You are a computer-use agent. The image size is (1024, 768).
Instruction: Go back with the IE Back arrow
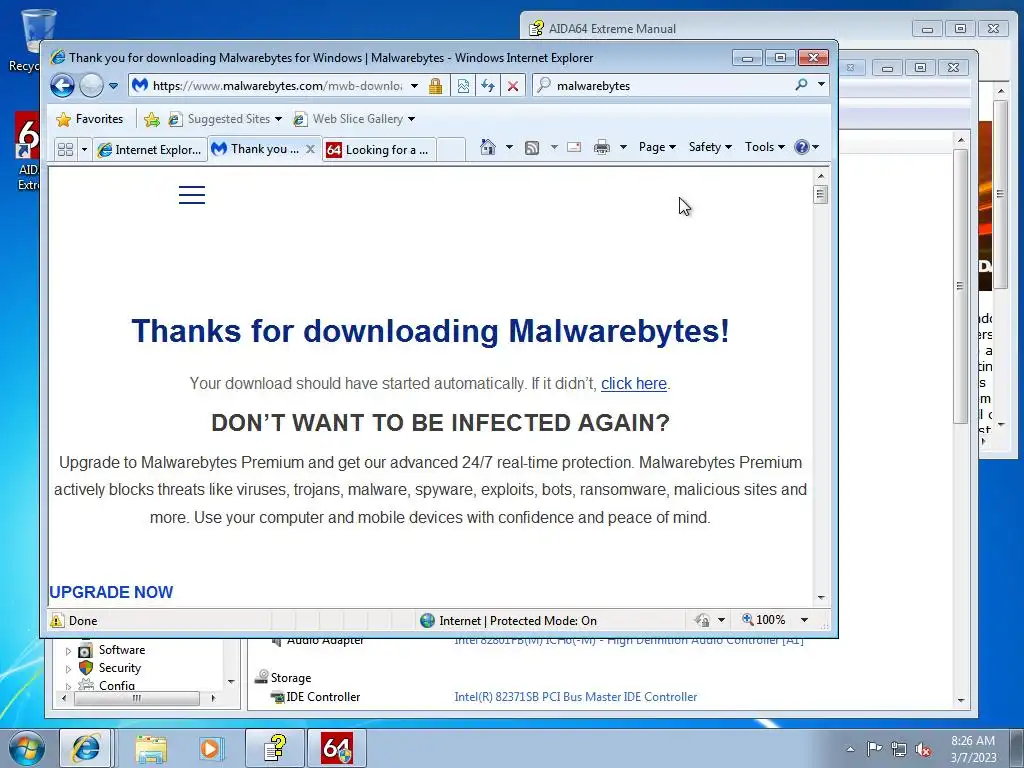(63, 86)
